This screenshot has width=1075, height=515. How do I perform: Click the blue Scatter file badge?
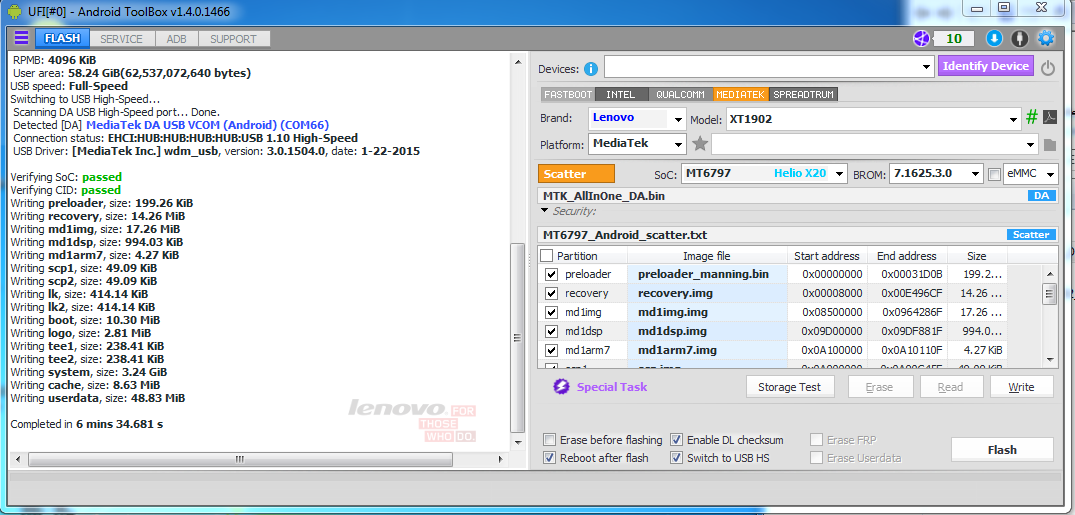pyautogui.click(x=1030, y=235)
